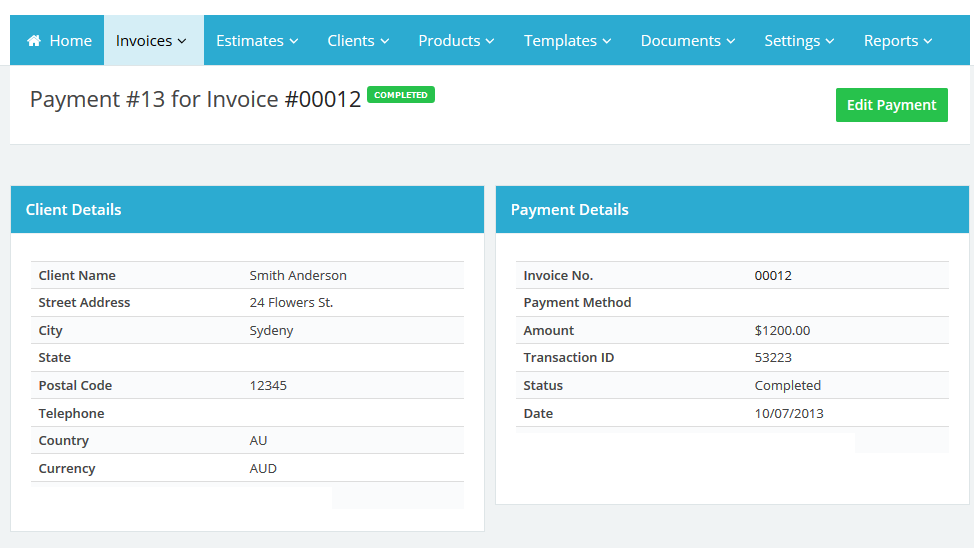Click the Home house icon
974x548 pixels.
click(x=34, y=41)
